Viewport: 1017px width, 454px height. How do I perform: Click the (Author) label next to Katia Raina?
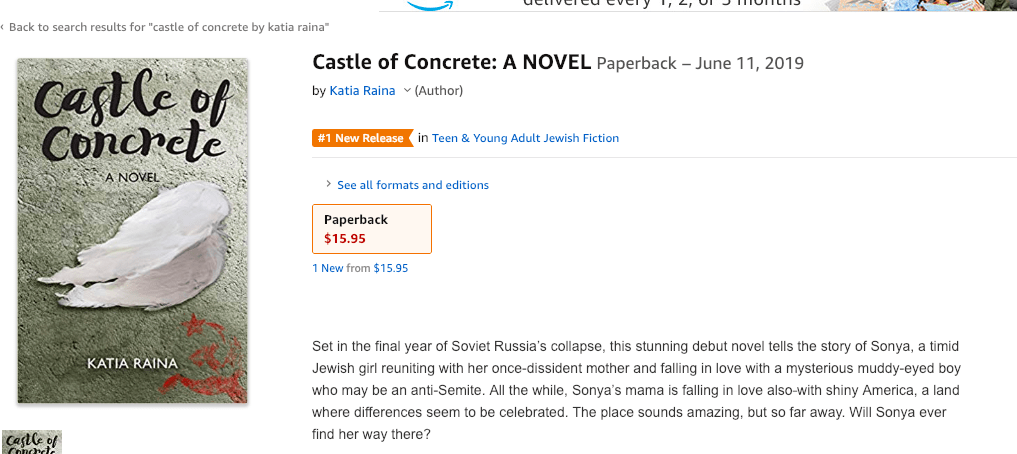click(439, 91)
